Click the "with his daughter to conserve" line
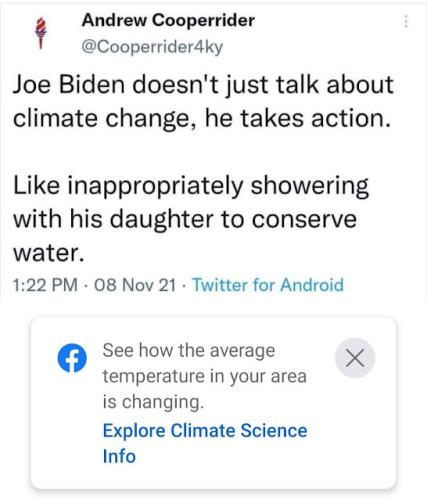427x500 pixels. coord(185,219)
